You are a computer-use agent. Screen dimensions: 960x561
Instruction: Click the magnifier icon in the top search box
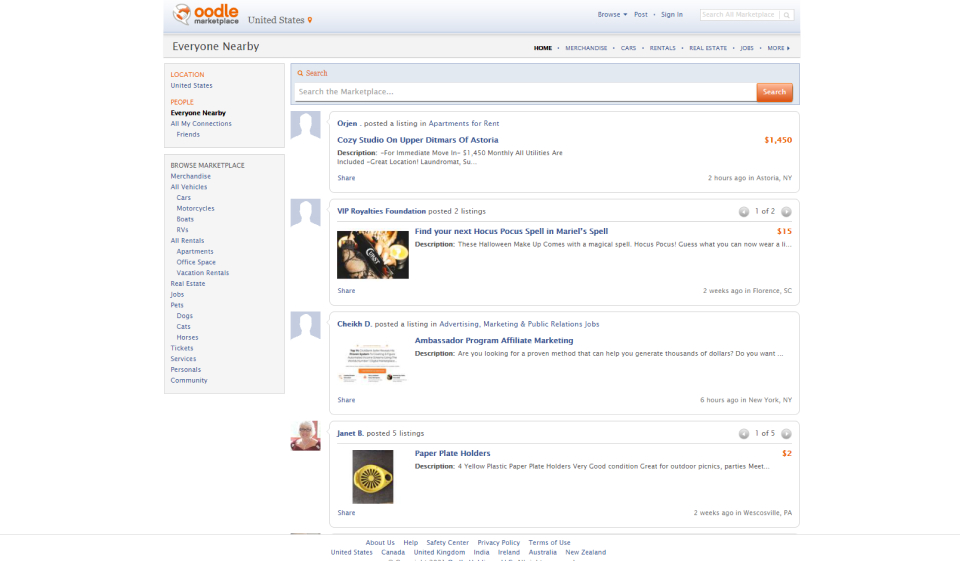[786, 15]
